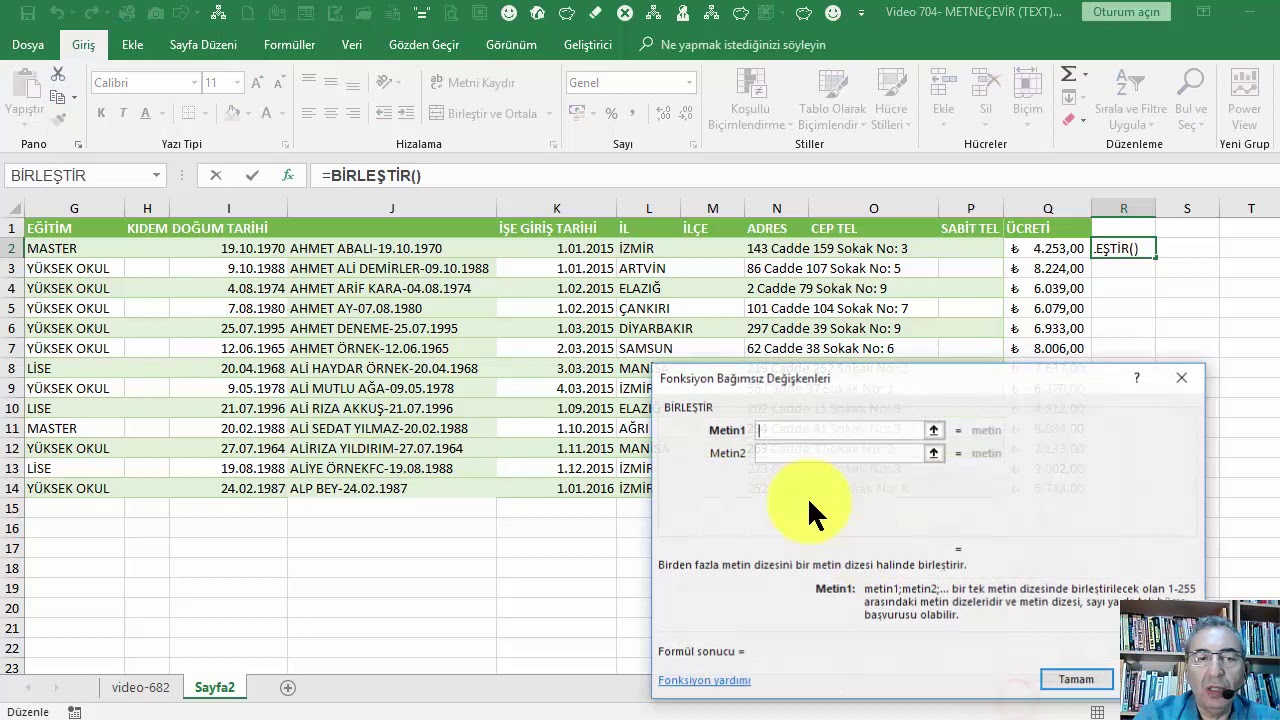The height and width of the screenshot is (720, 1280).
Task: Open Koşullu Biçimlendirme icon
Action: click(x=750, y=100)
